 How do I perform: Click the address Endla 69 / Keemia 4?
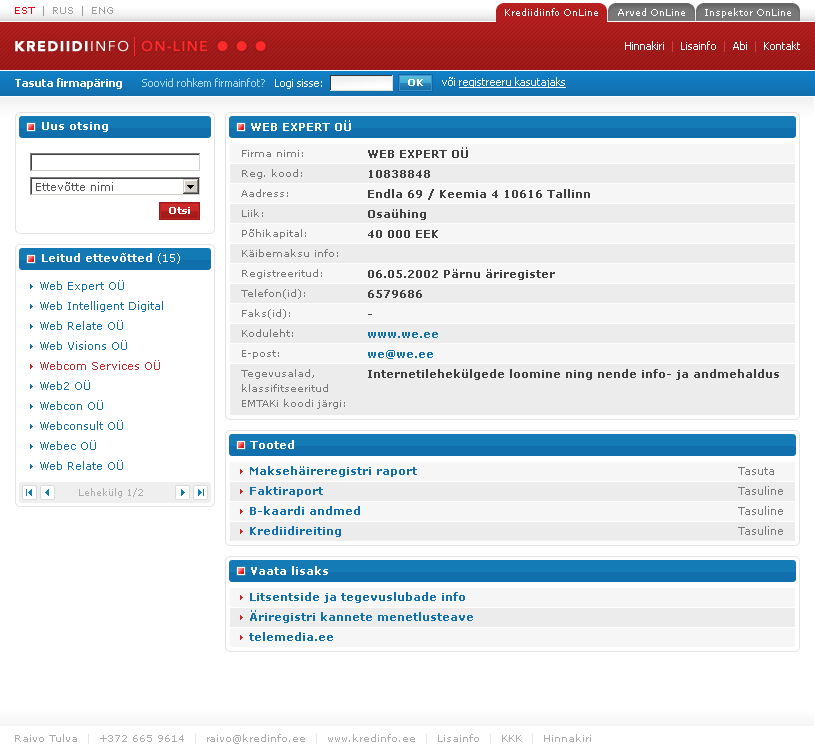point(479,194)
